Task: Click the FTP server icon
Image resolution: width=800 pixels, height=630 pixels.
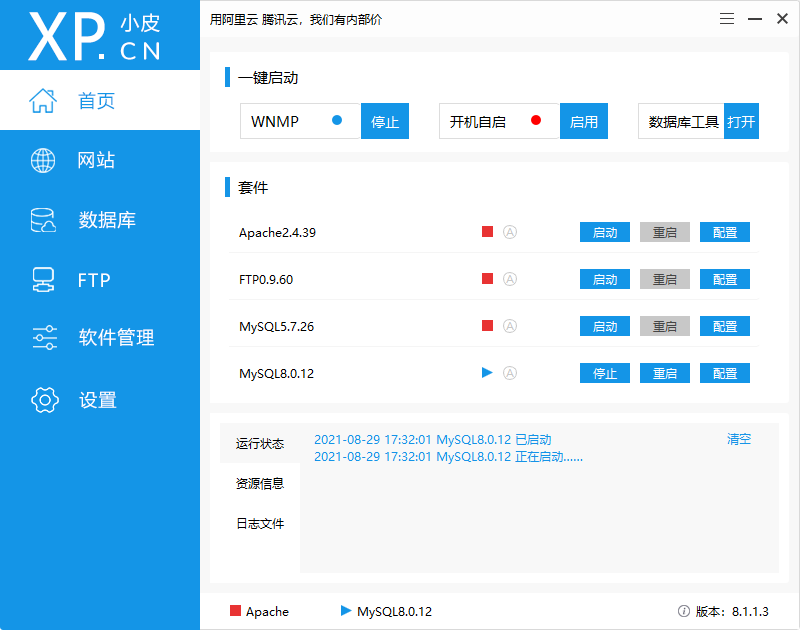Action: tap(43, 280)
